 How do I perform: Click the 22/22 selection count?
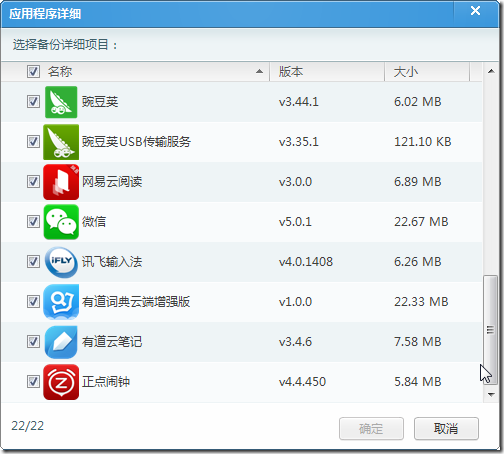28,426
